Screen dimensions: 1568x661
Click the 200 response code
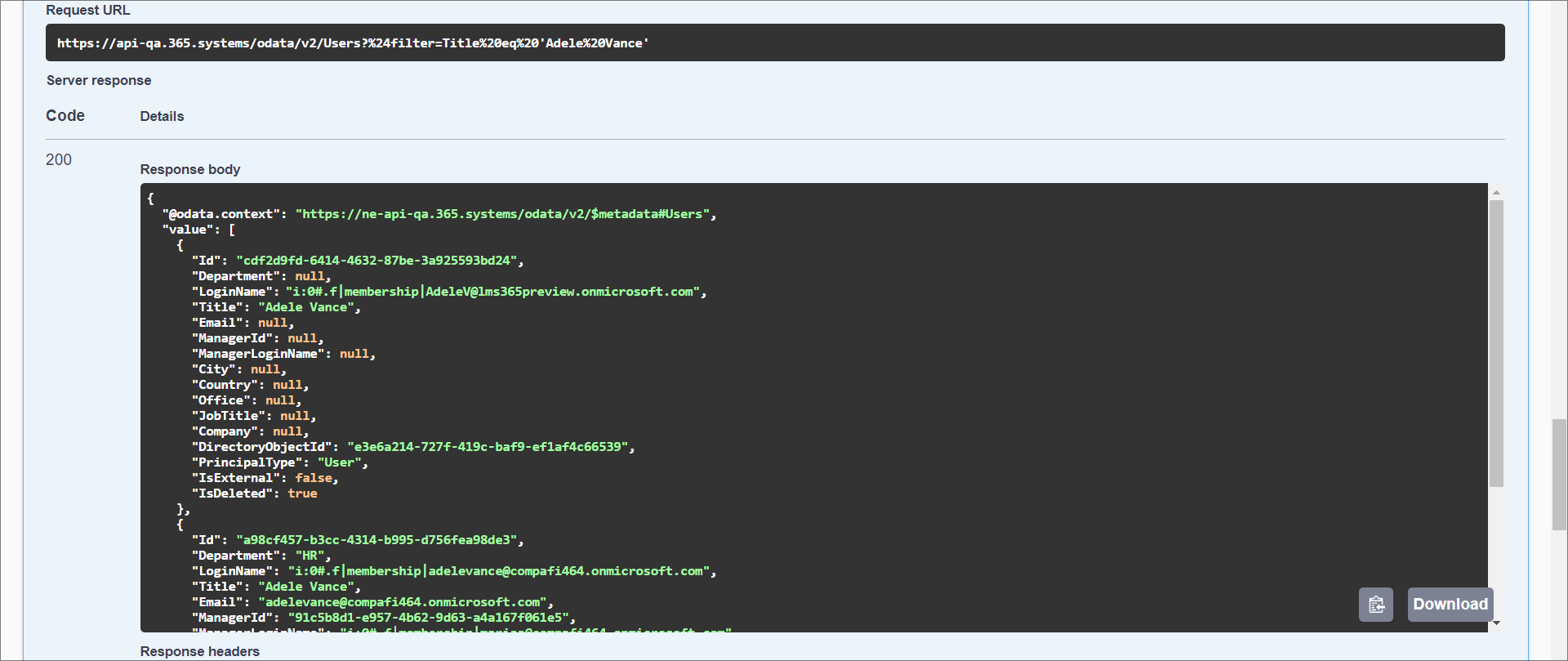pyautogui.click(x=59, y=160)
